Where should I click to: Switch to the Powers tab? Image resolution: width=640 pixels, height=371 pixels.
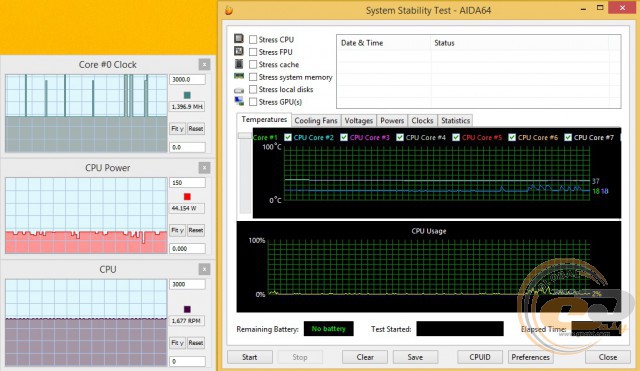tap(392, 121)
